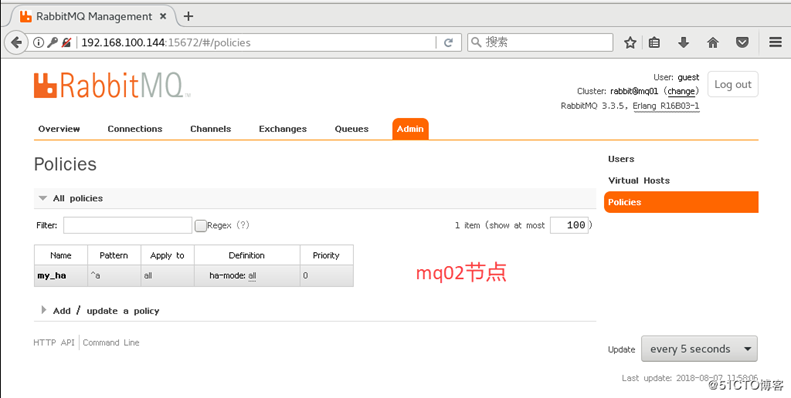Image resolution: width=791 pixels, height=398 pixels.
Task: Sort by the Priority column header
Action: coord(326,255)
